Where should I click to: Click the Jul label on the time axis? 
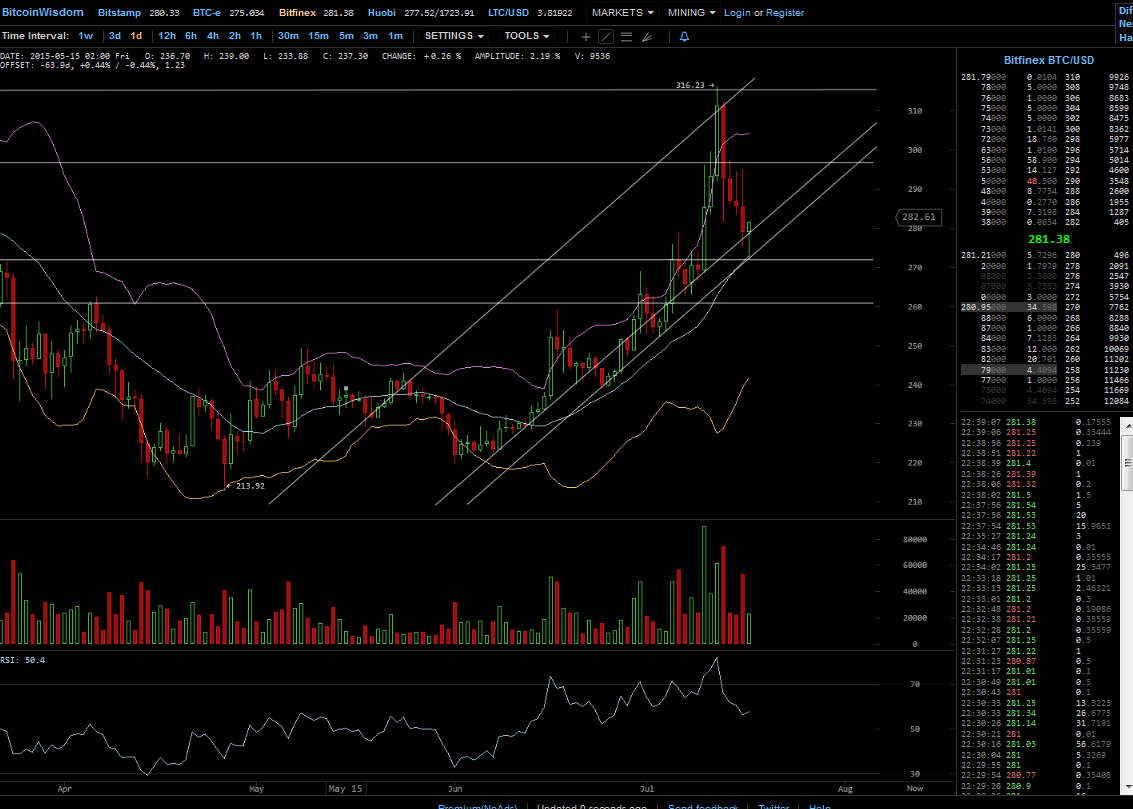pyautogui.click(x=647, y=789)
